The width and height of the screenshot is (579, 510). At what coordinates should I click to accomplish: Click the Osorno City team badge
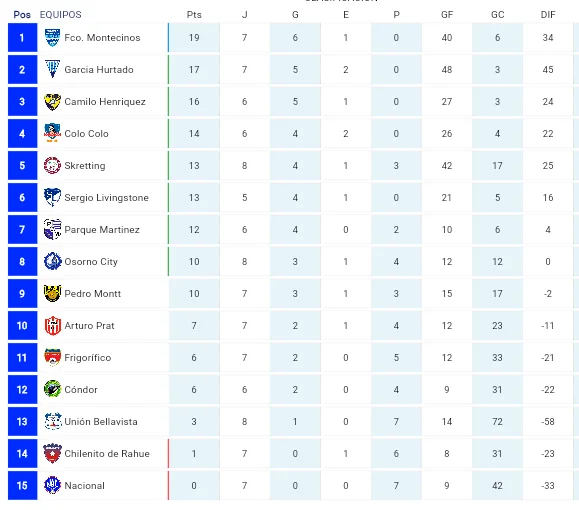[x=52, y=261]
